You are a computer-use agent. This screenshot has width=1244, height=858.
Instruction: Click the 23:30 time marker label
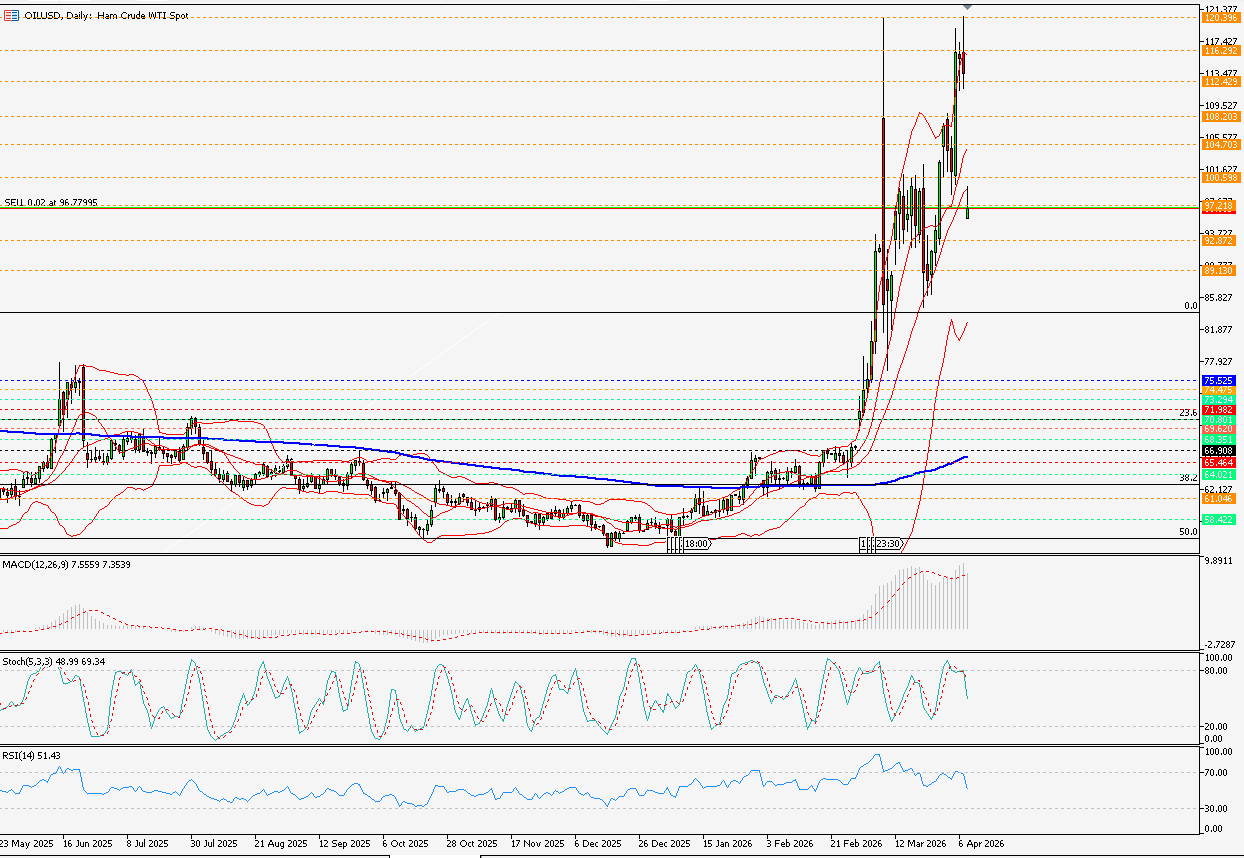(889, 544)
